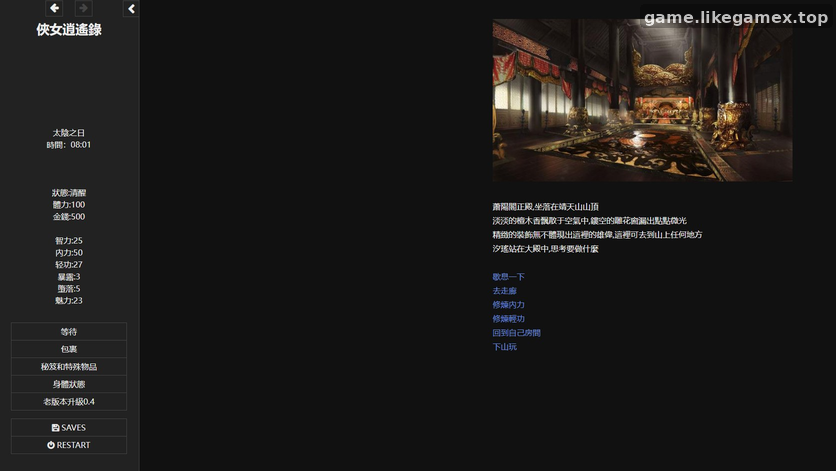This screenshot has height=471, width=836.
Task: Click the 轻功:27 stat
Action: point(69,265)
